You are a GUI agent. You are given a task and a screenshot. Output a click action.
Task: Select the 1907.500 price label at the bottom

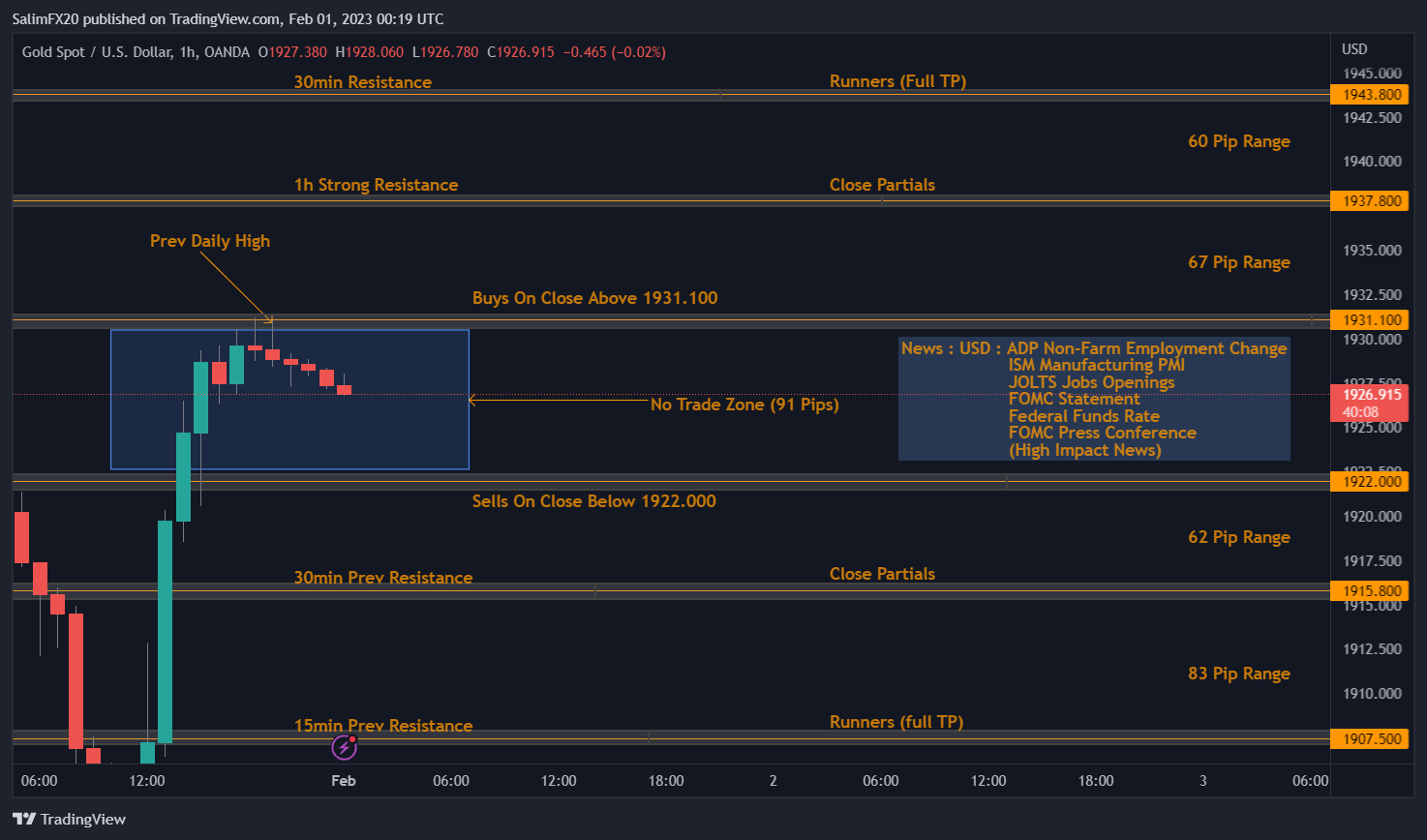(x=1369, y=738)
